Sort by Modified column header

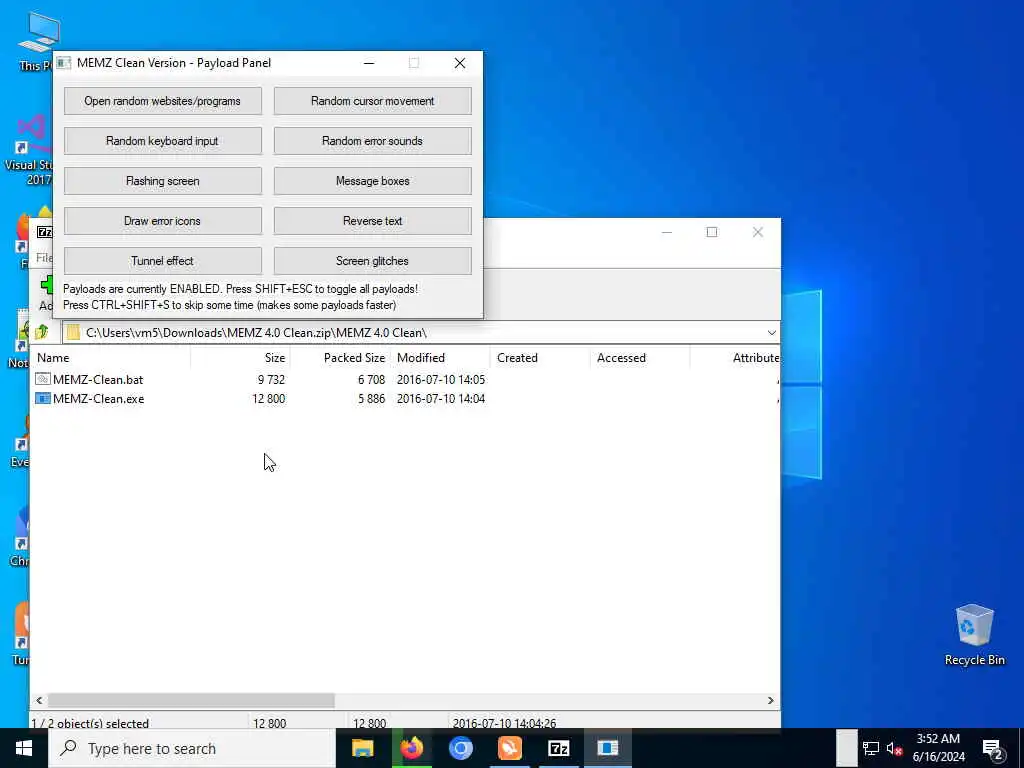(440, 358)
